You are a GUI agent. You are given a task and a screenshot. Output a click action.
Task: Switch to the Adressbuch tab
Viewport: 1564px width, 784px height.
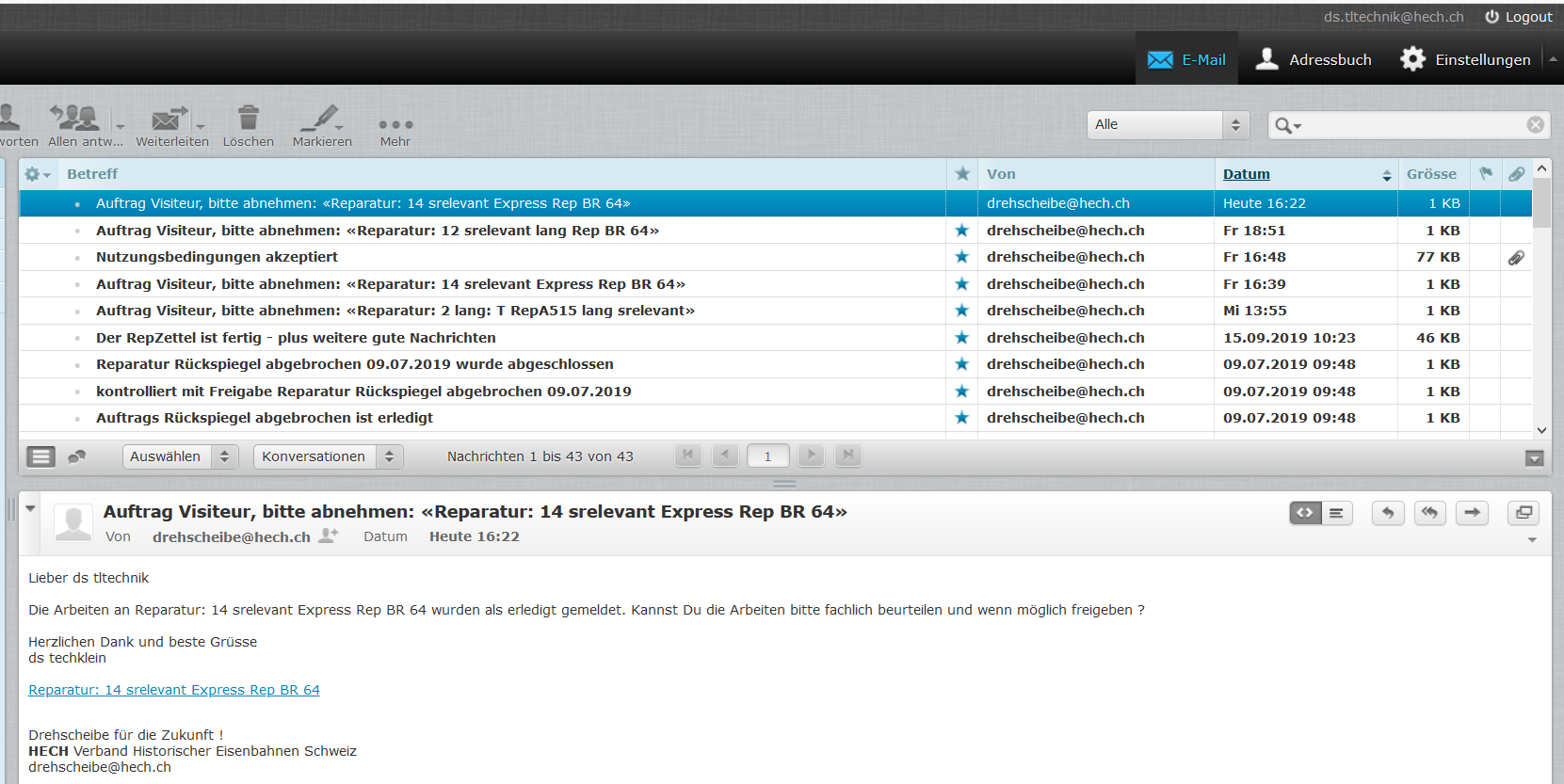(1314, 59)
